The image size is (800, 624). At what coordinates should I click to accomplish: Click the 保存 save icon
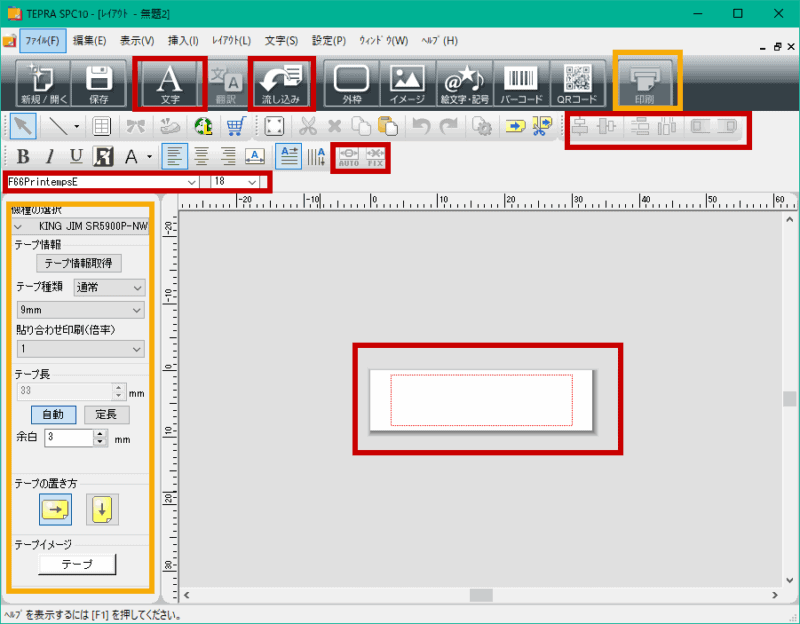[x=98, y=83]
